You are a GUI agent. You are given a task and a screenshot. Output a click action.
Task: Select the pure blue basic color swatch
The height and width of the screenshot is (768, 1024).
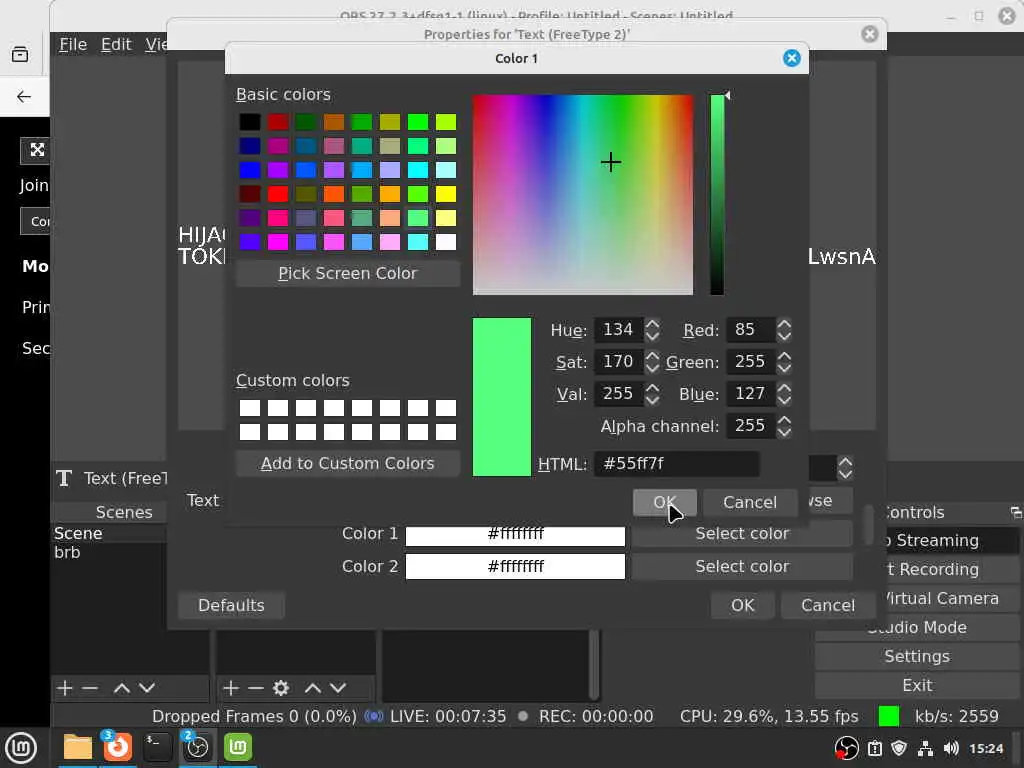pos(249,170)
